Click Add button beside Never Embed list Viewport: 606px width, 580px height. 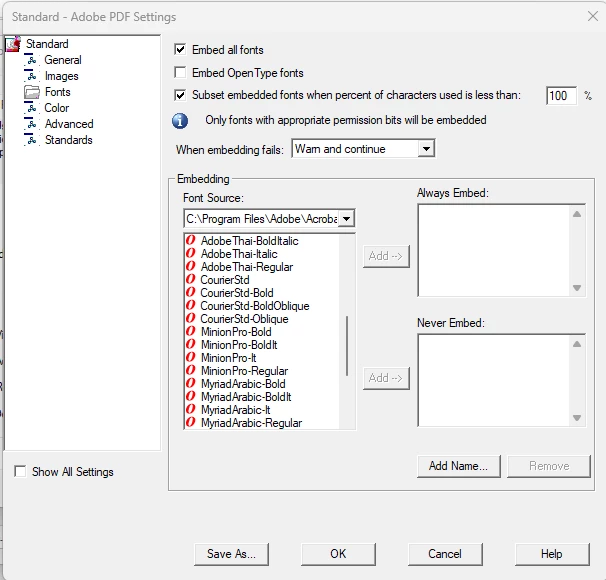coord(386,378)
